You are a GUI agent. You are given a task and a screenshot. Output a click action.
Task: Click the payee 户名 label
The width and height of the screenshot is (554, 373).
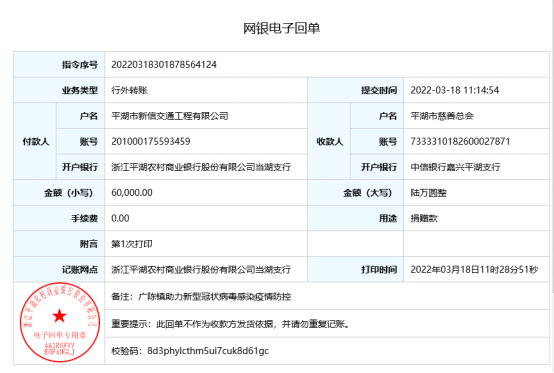point(388,116)
